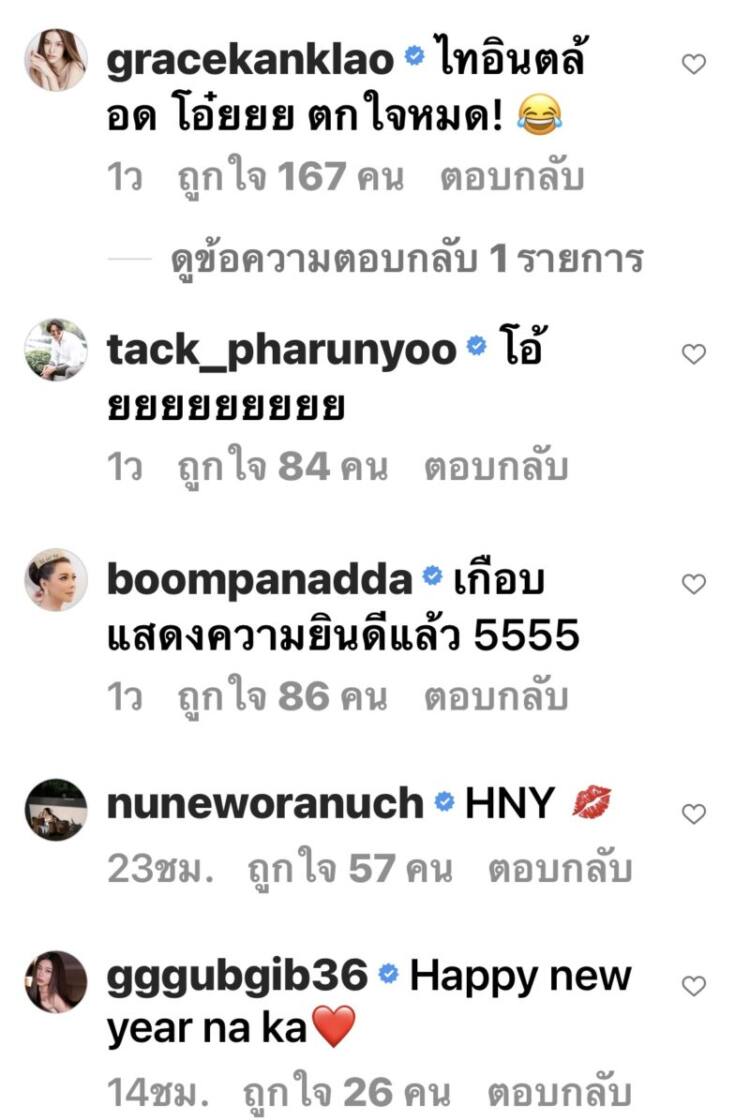Screen dimensions: 750x1120
Task: Open nuneworanuch's profile avatar
Action: coord(56,809)
